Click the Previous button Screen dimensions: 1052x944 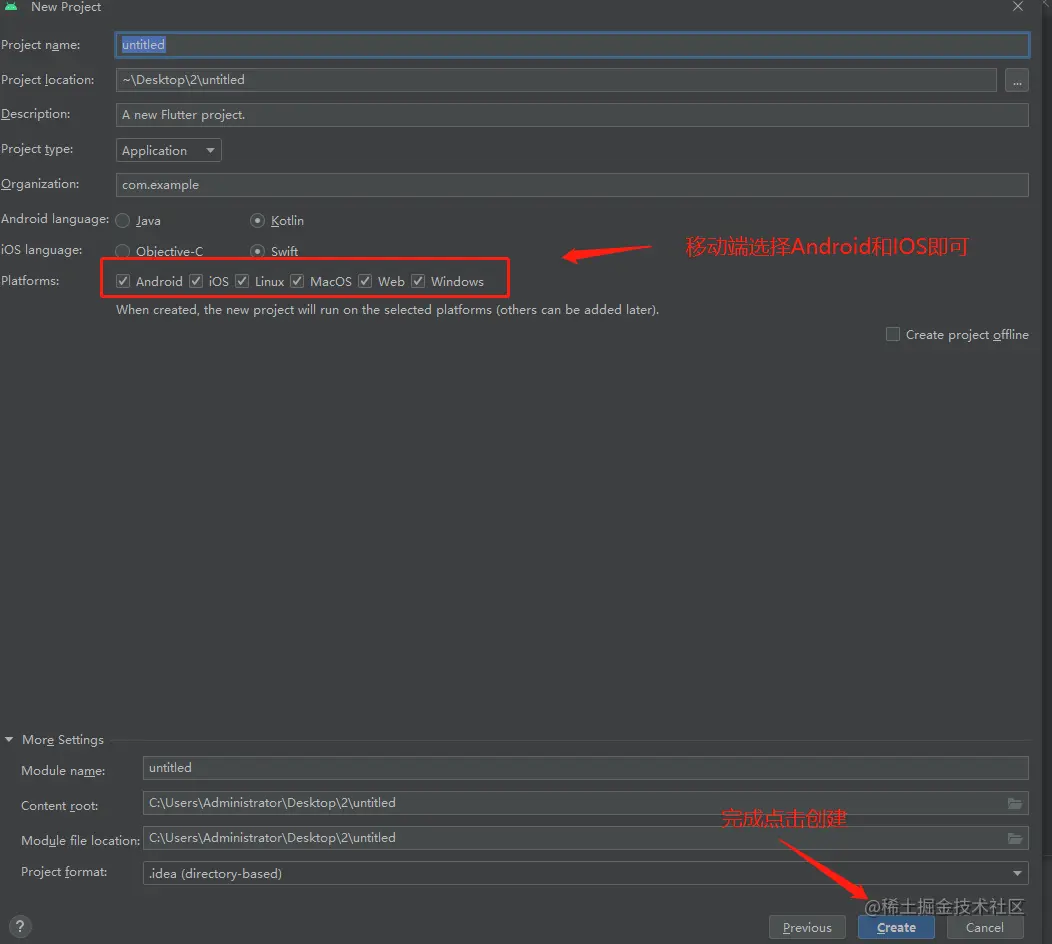[x=807, y=927]
